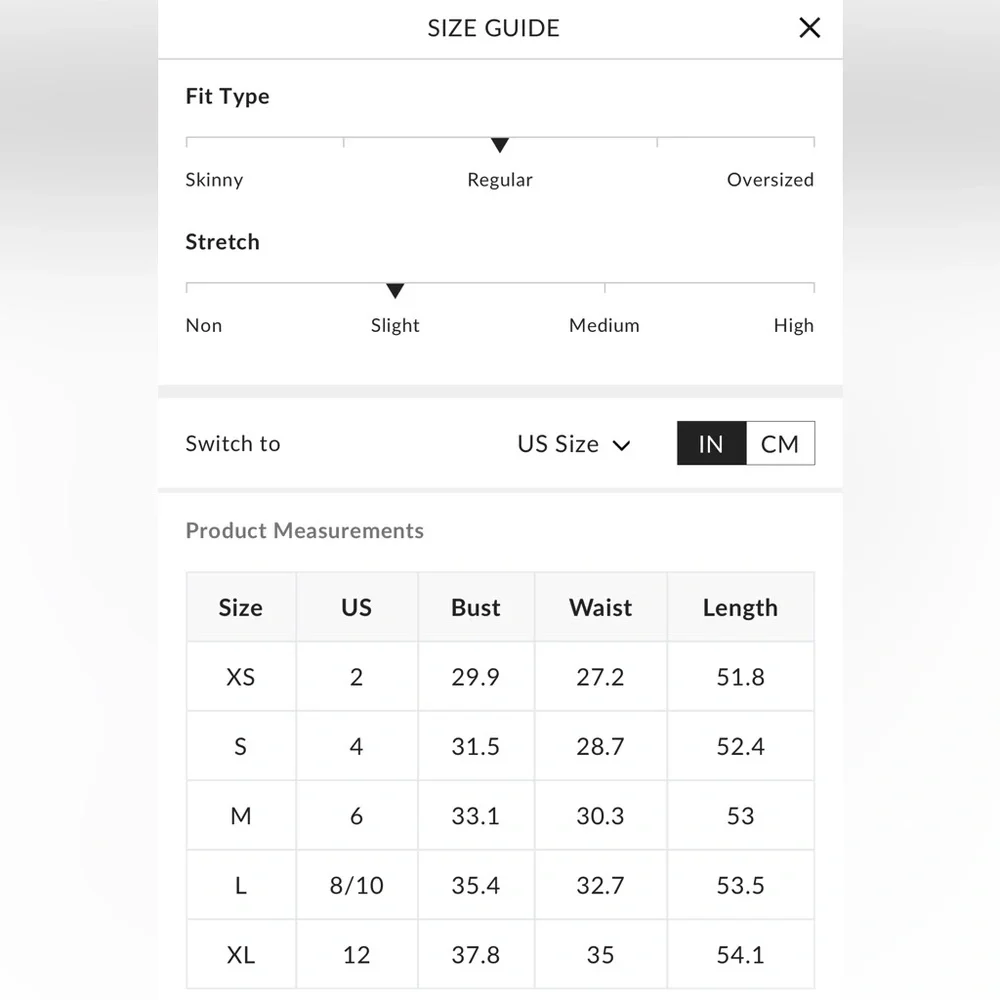The width and height of the screenshot is (1000, 1000).
Task: Click the Length column header
Action: (x=740, y=607)
